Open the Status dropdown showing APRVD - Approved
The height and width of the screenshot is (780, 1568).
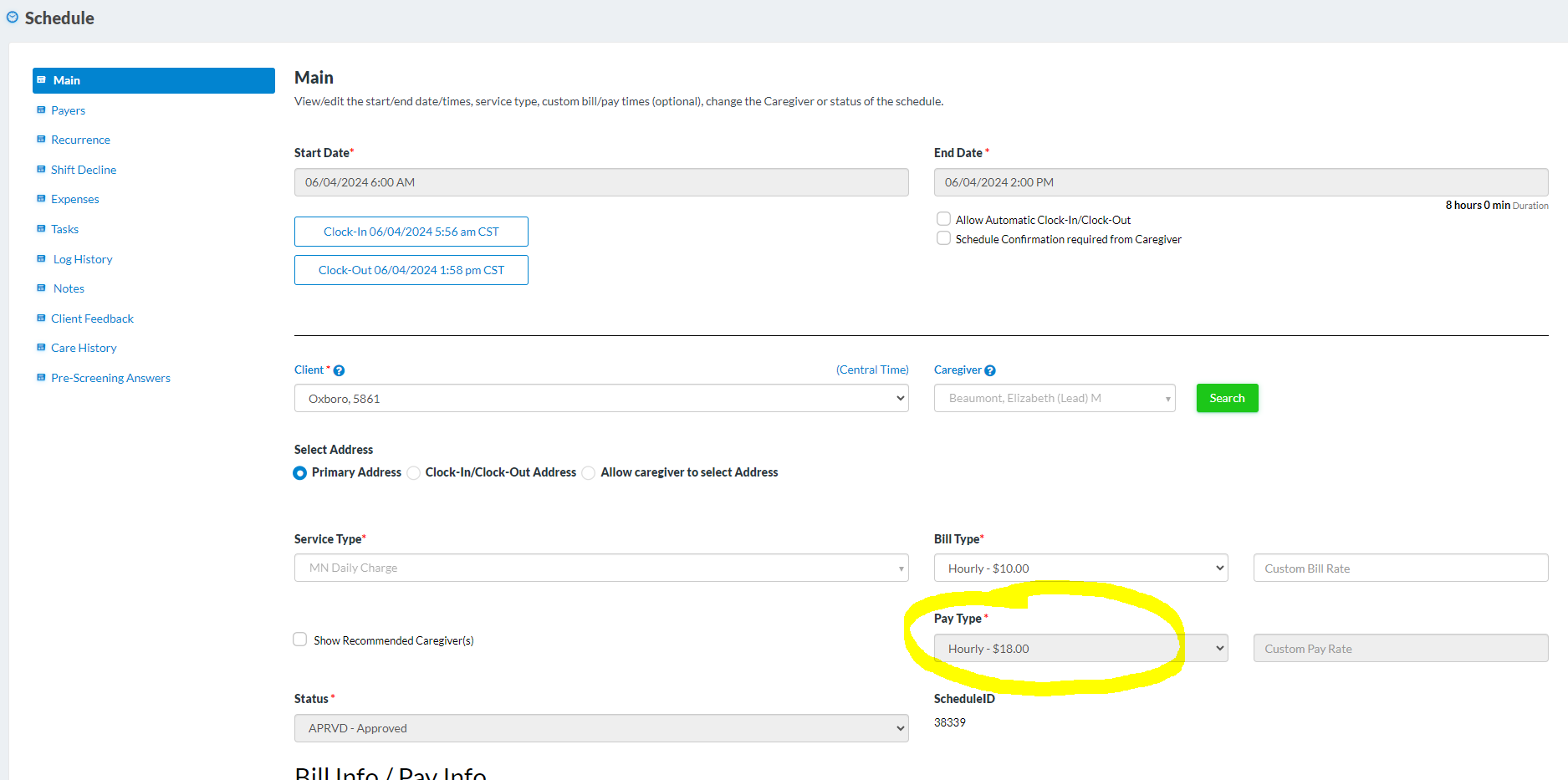(x=600, y=728)
